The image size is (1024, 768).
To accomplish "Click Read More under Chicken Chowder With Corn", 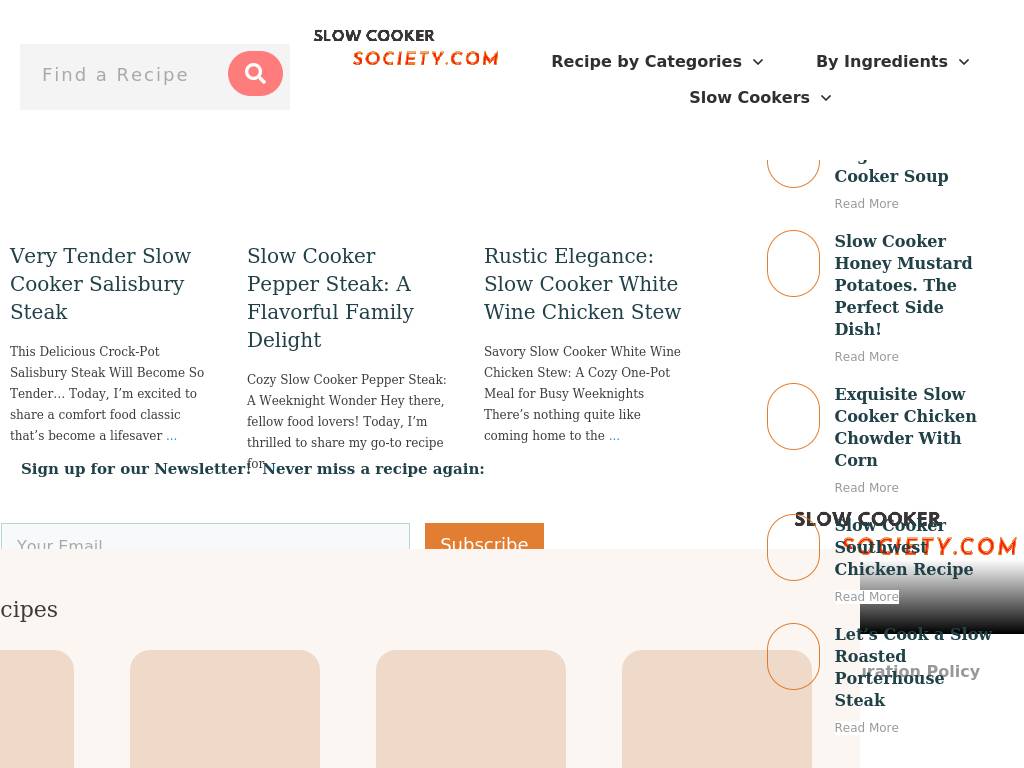I will click(x=866, y=488).
